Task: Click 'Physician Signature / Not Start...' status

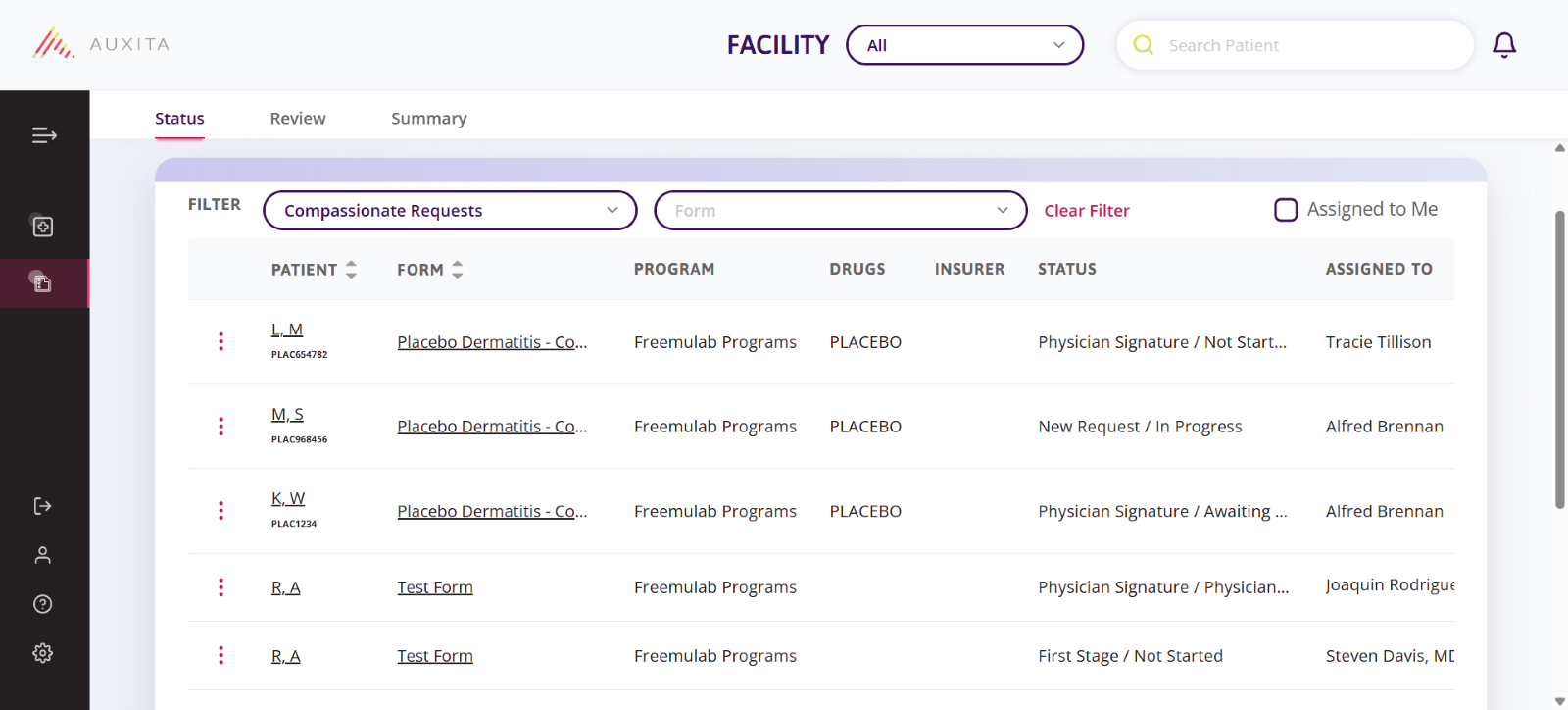Action: click(x=1162, y=342)
